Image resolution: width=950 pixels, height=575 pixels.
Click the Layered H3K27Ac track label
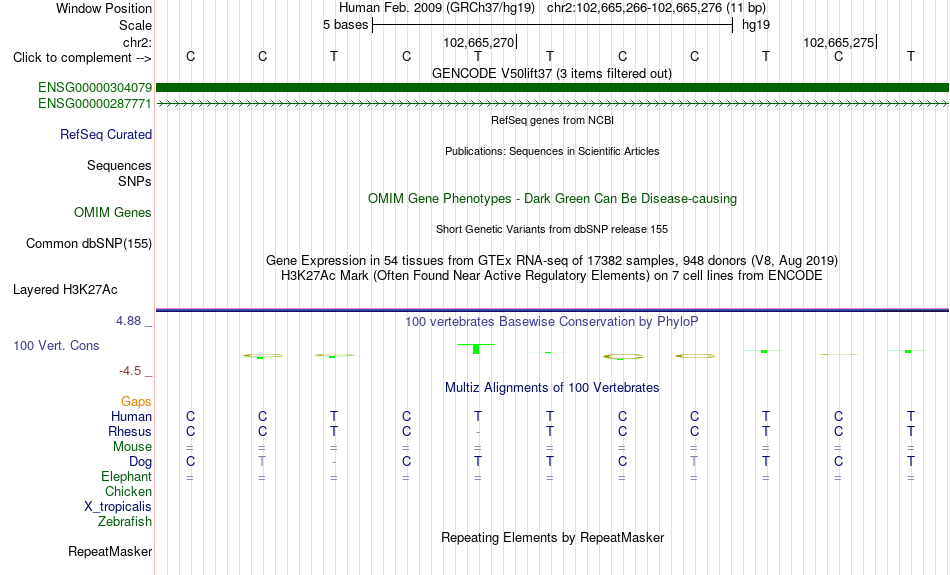(x=65, y=290)
